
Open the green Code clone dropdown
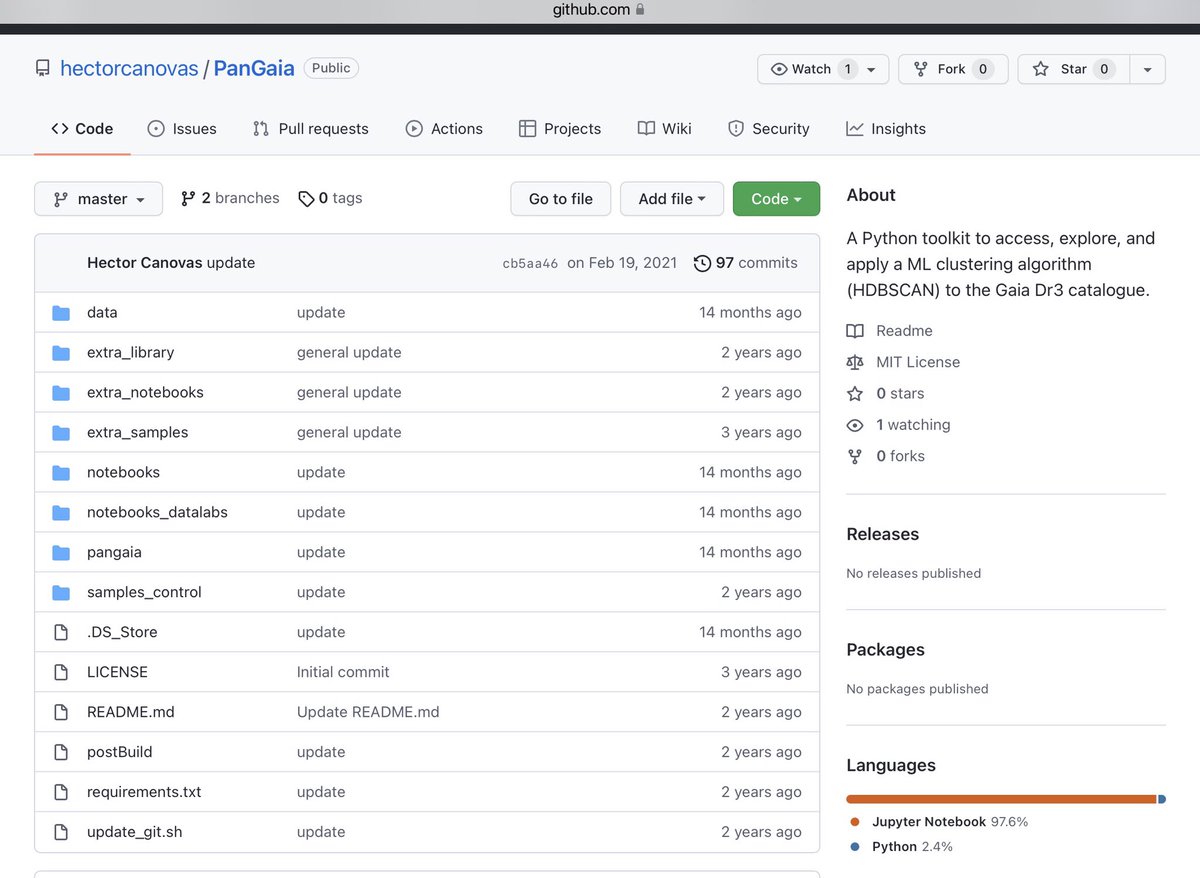(776, 199)
